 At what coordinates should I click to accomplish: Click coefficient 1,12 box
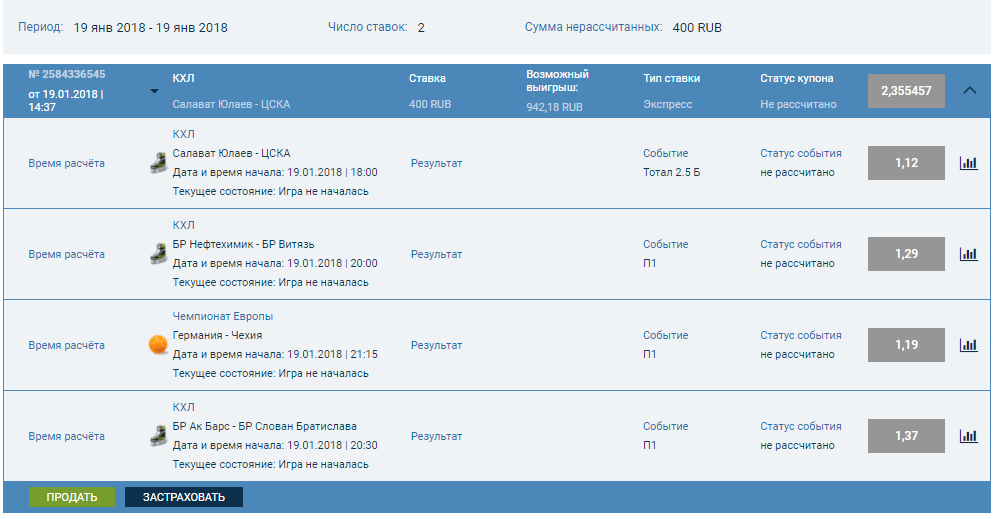906,163
